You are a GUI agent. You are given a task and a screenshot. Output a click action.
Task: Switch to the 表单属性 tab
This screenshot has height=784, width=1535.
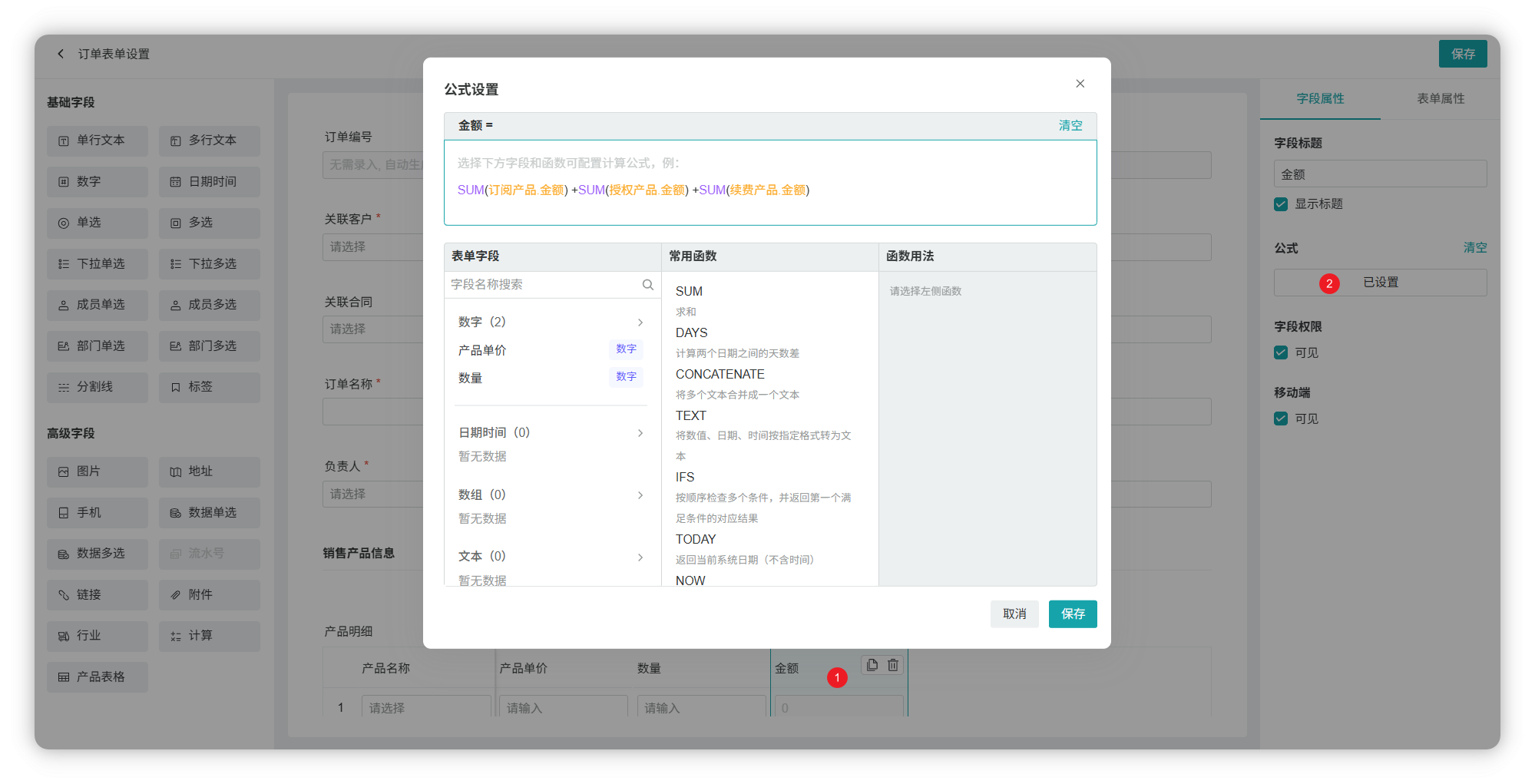point(1441,98)
